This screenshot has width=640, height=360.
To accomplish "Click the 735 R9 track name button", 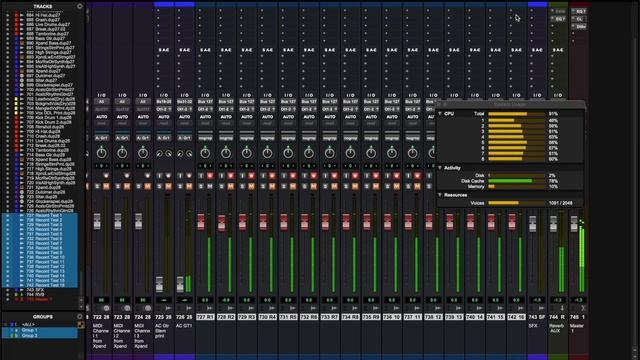I will tap(371, 317).
